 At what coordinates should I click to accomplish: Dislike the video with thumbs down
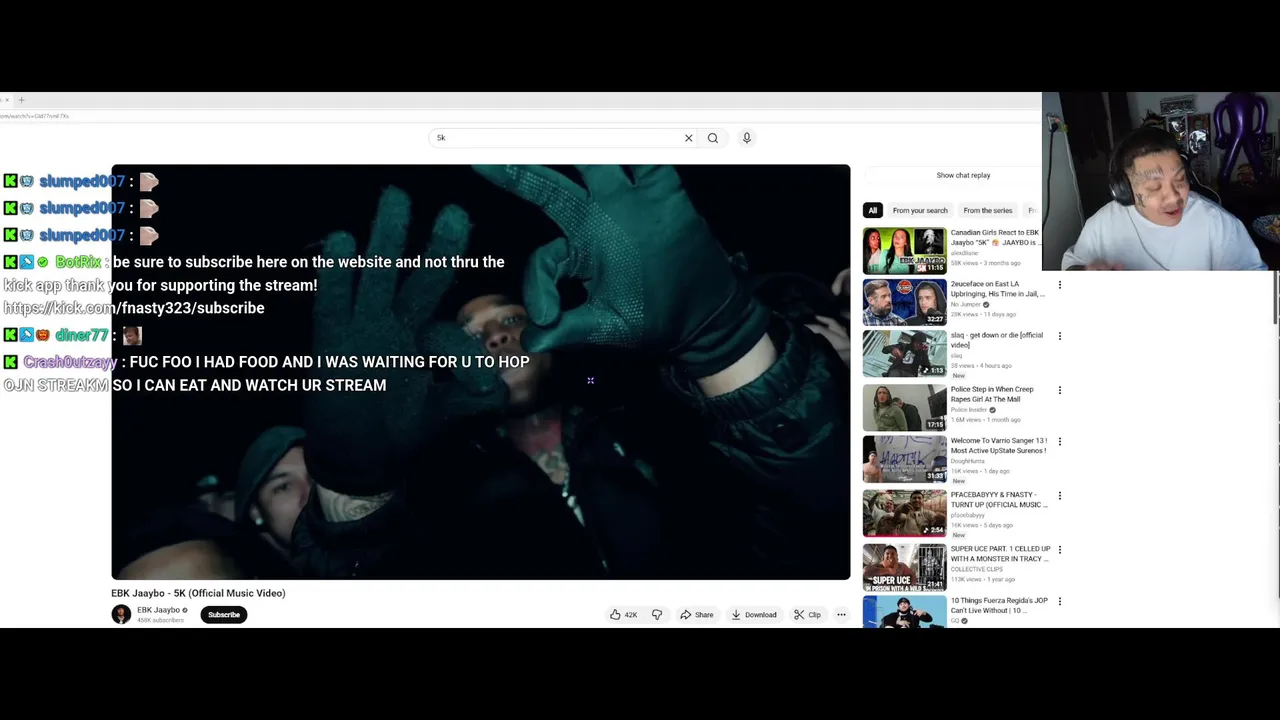[x=657, y=615]
